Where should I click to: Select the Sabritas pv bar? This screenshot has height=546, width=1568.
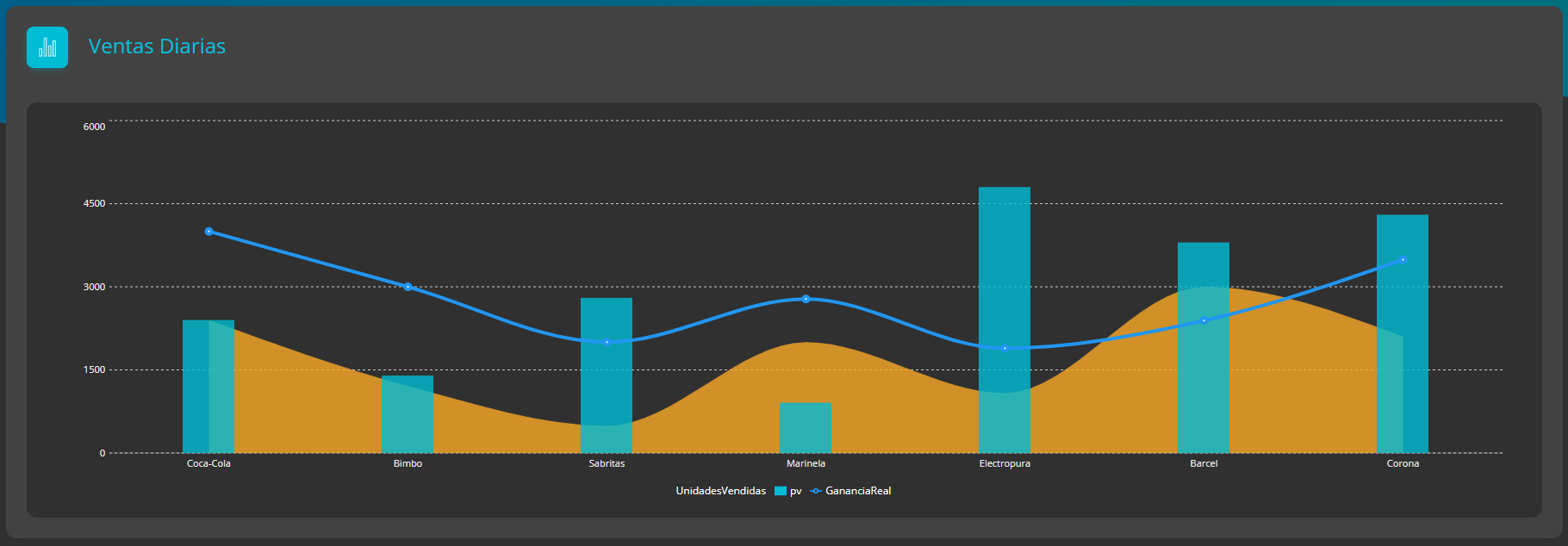(x=607, y=375)
